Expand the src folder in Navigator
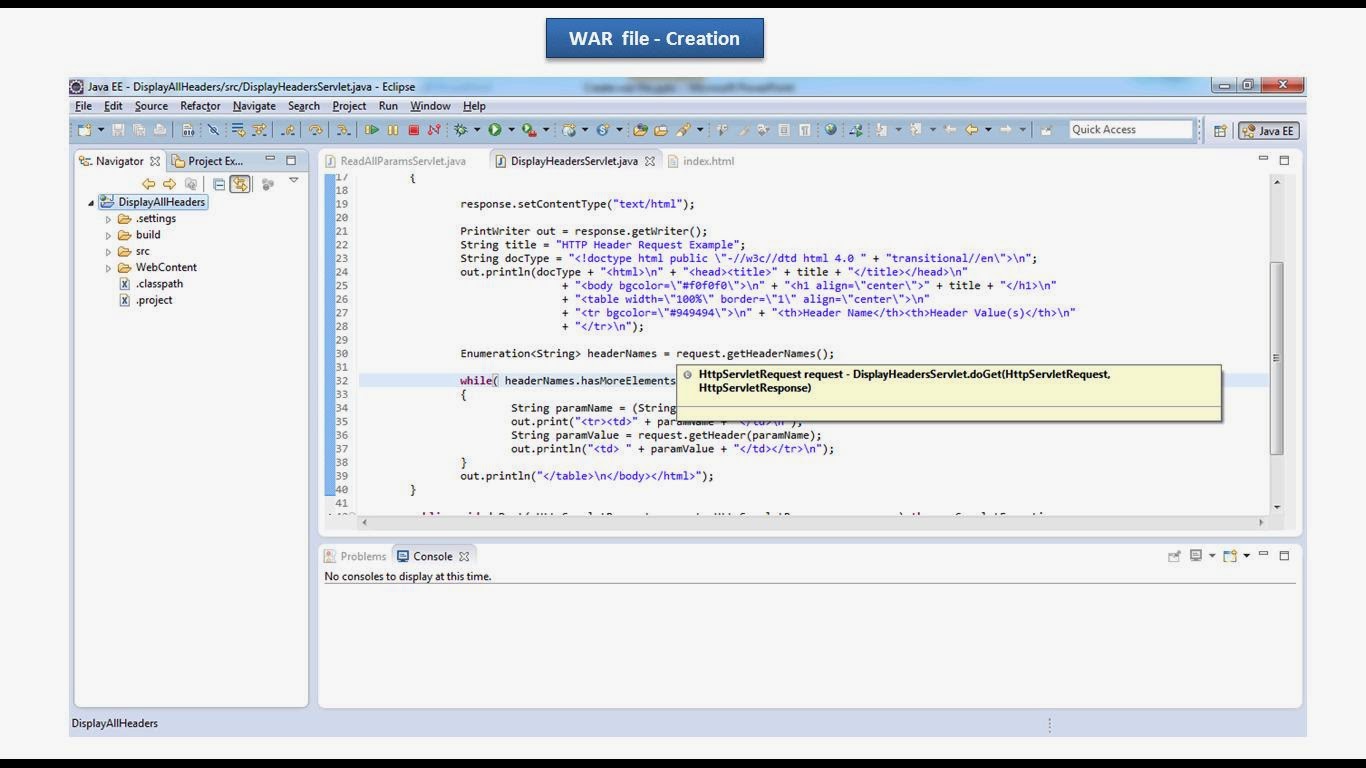1366x768 pixels. (108, 251)
